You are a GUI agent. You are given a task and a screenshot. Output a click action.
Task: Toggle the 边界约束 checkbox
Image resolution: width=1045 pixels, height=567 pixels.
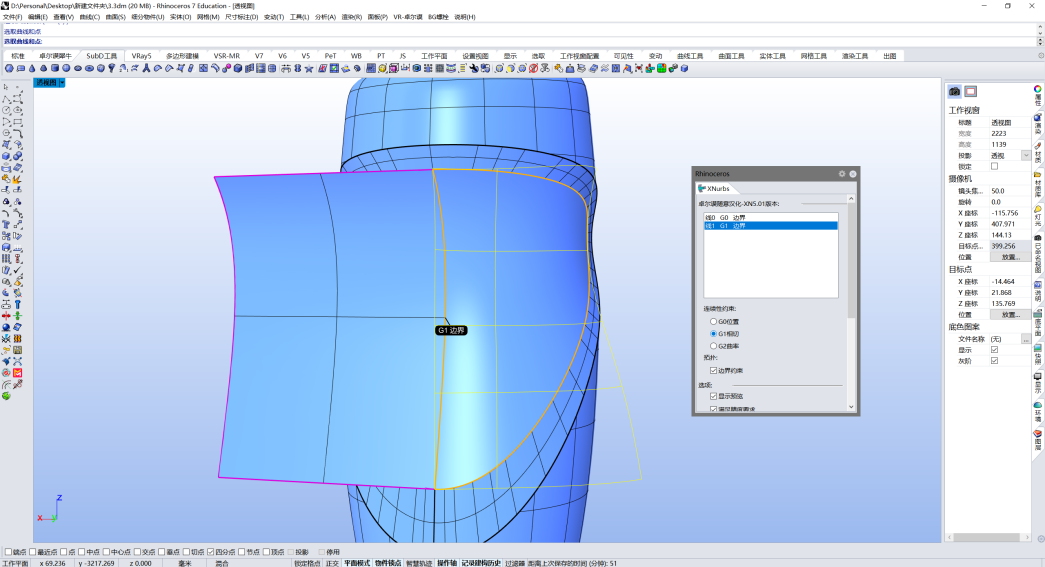pyautogui.click(x=713, y=370)
